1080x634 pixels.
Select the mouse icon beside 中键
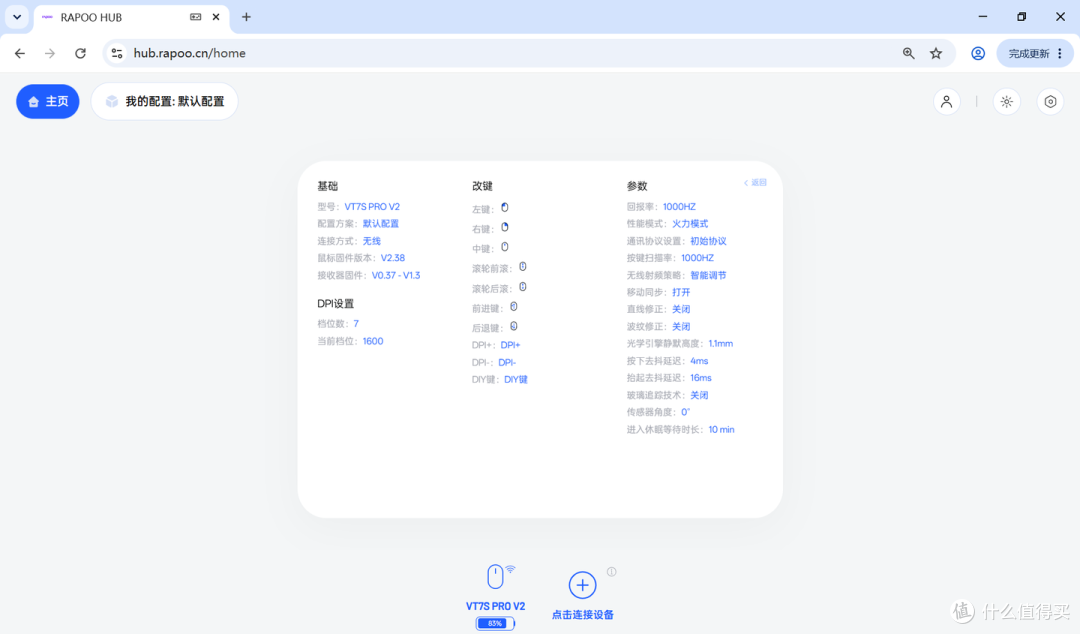coord(505,247)
